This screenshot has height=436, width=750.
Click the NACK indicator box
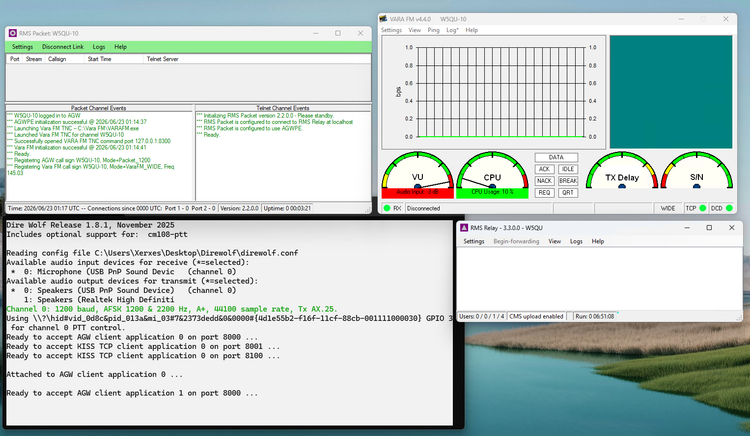pos(544,181)
